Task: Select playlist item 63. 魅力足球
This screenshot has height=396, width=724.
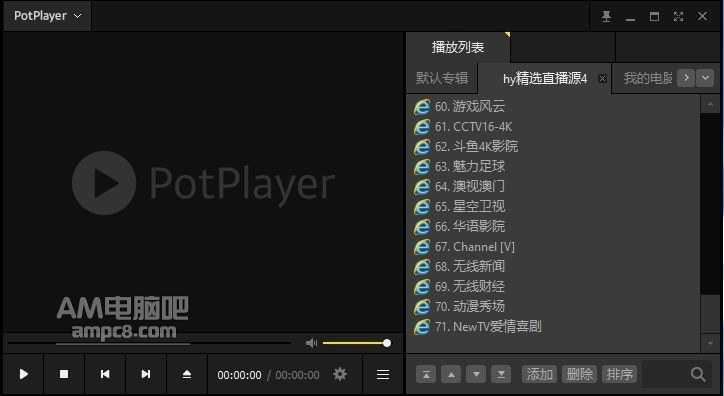Action: pyautogui.click(x=553, y=166)
